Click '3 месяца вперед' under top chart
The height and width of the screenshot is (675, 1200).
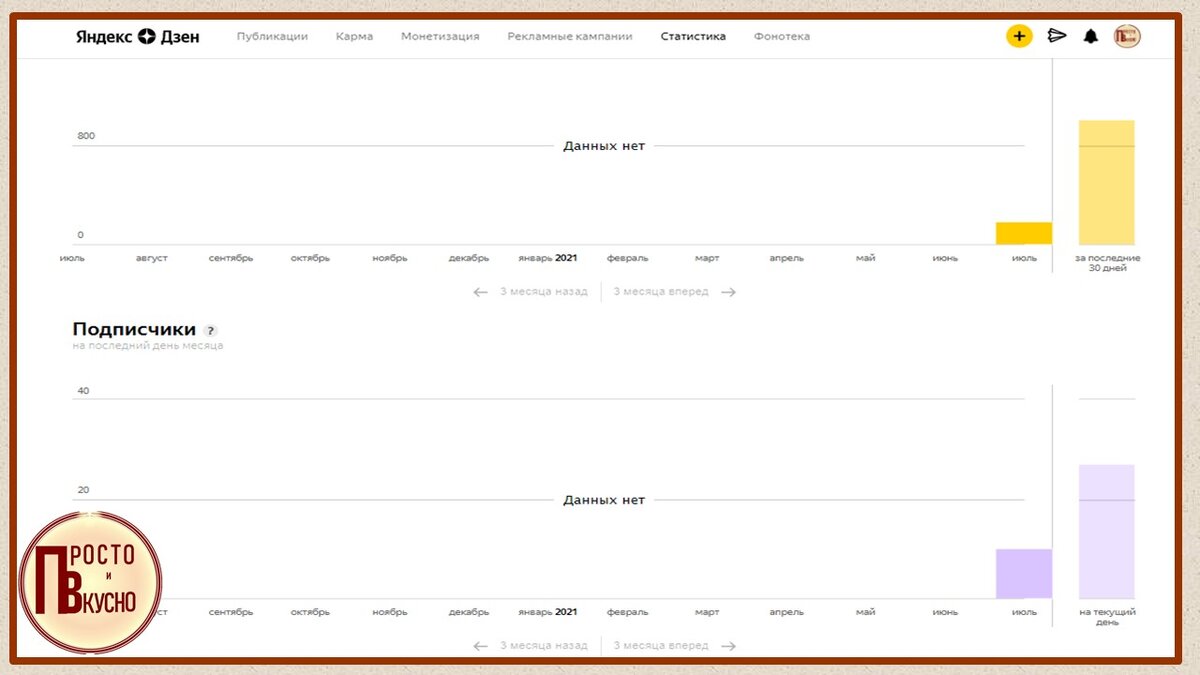coord(661,292)
